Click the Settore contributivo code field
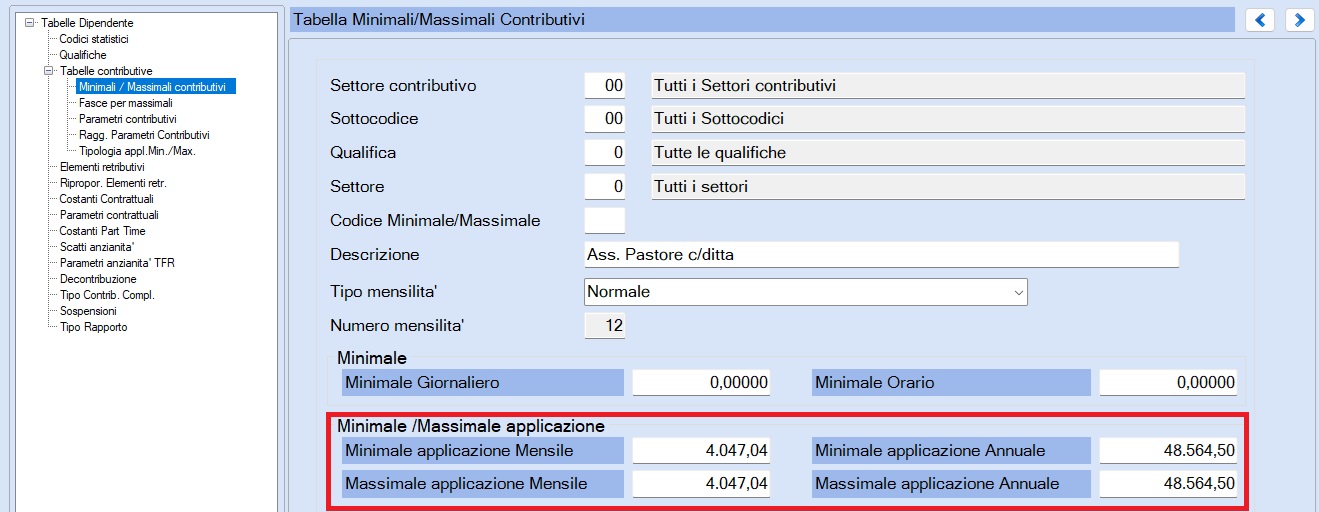 click(605, 86)
